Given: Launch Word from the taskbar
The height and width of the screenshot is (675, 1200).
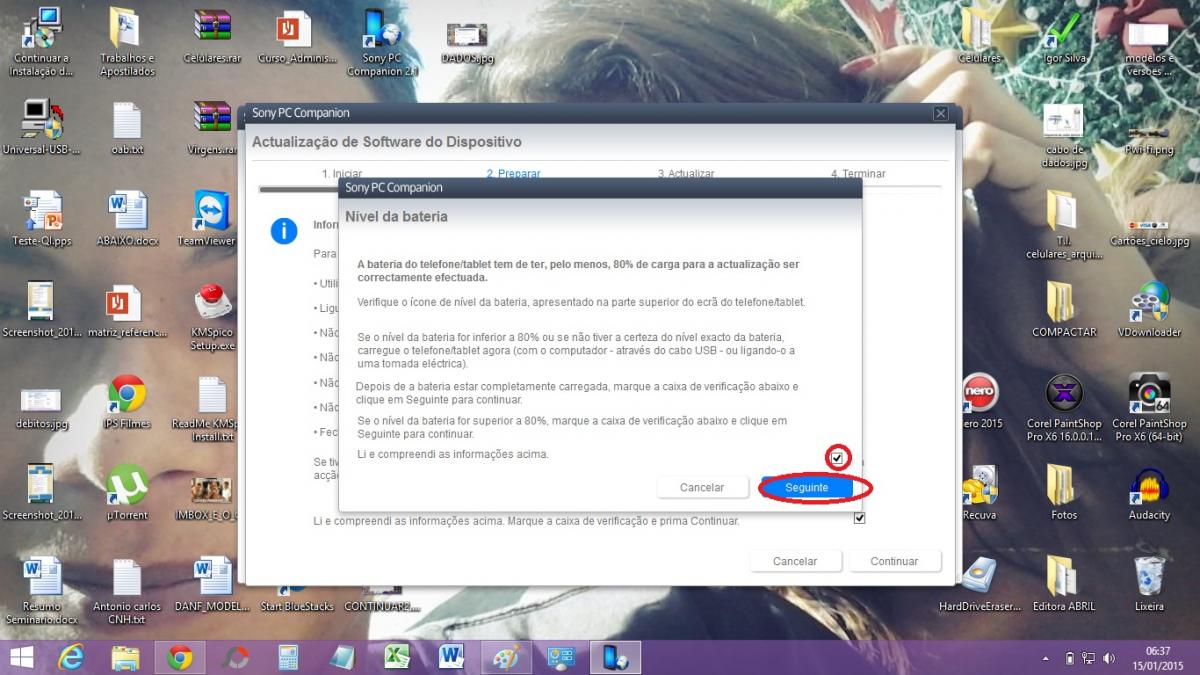Looking at the screenshot, I should click(x=451, y=657).
